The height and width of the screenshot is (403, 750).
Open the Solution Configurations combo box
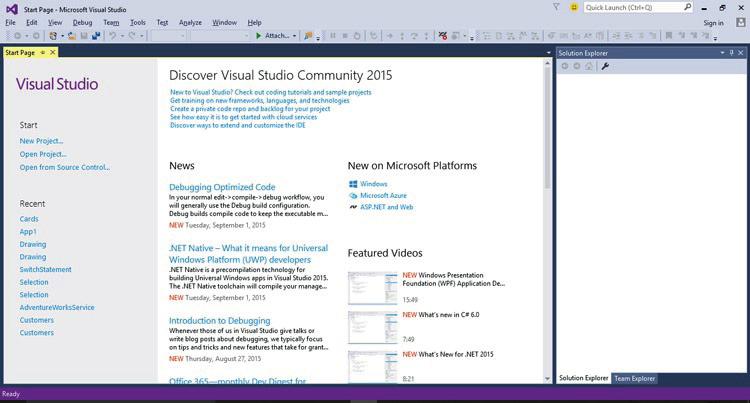(168, 36)
